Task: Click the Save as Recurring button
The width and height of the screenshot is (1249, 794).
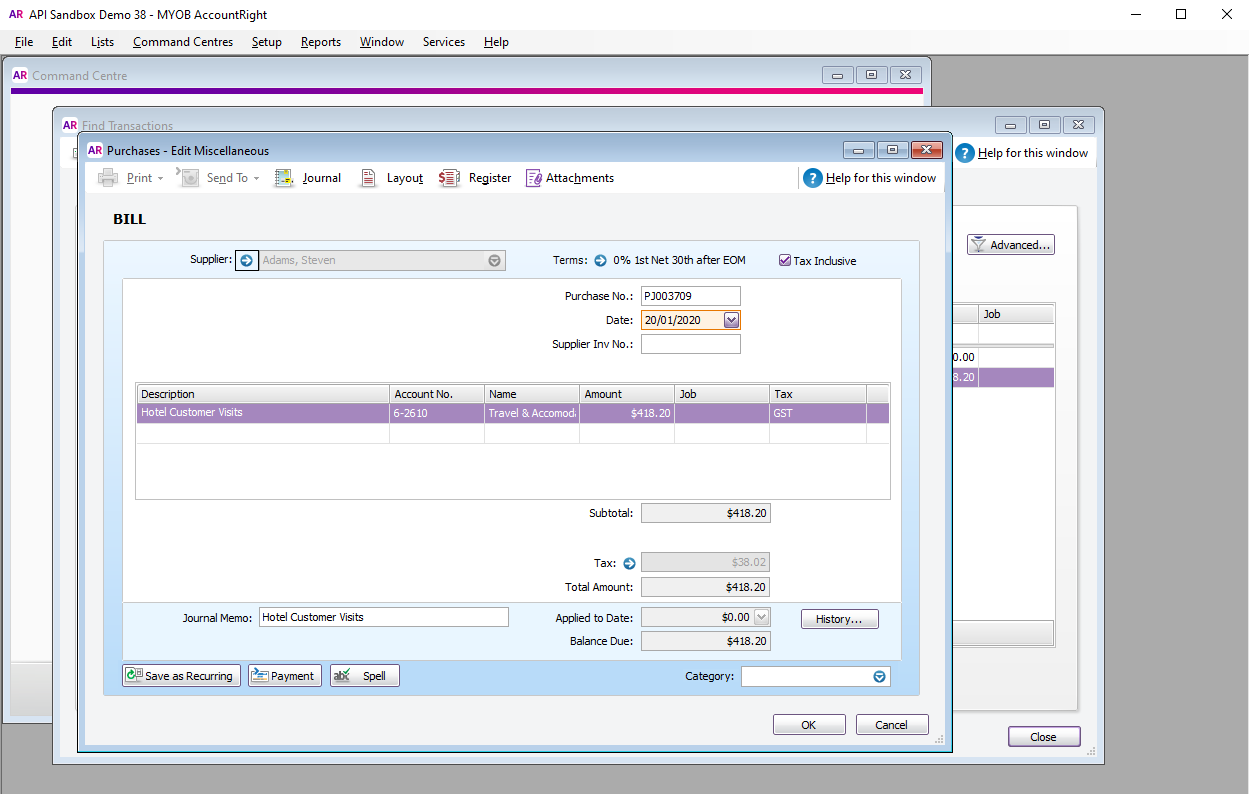Action: [181, 676]
